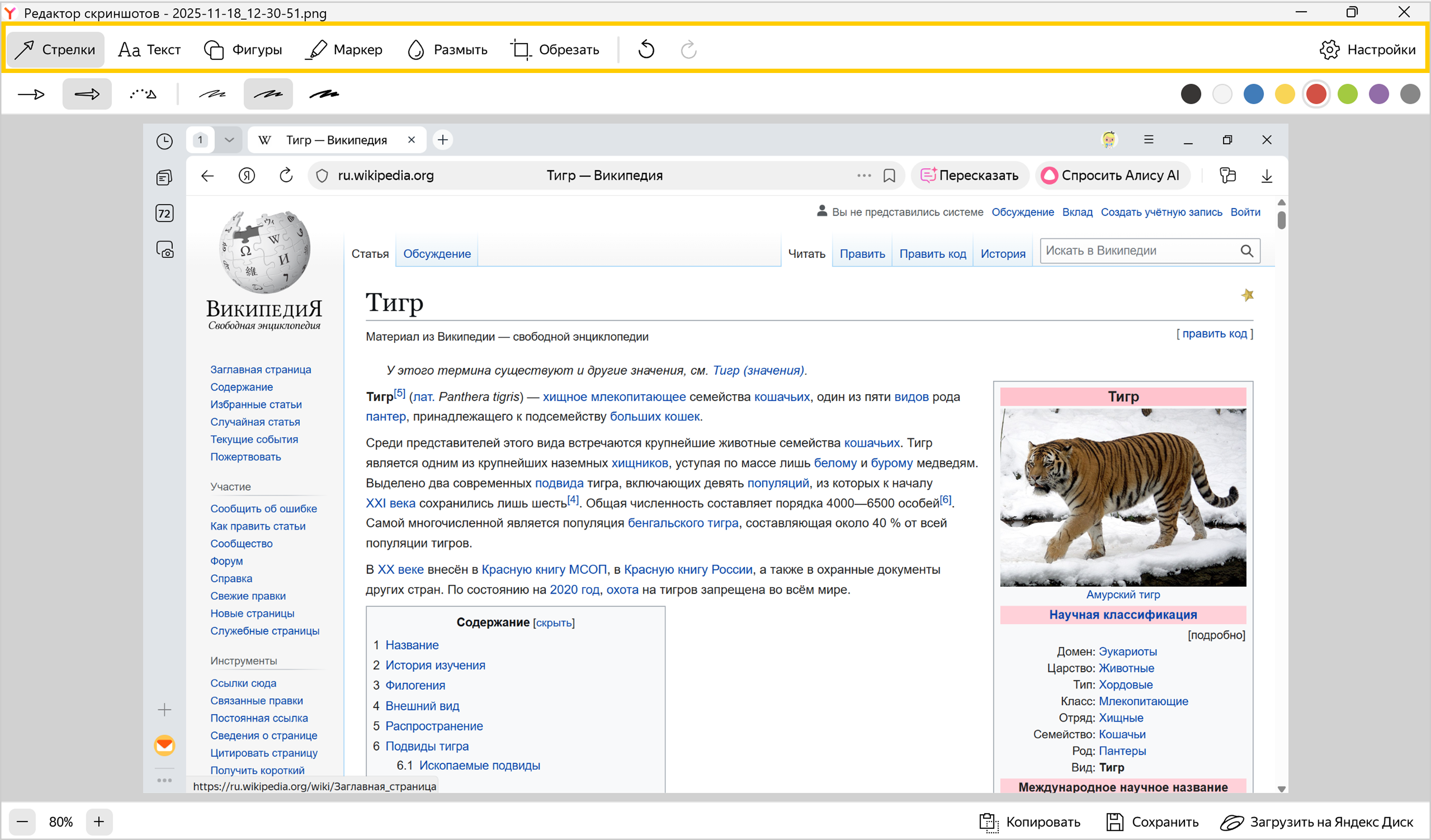1431x840 pixels.
Task: Open the Shapes (Фигуры) tool
Action: click(x=243, y=50)
